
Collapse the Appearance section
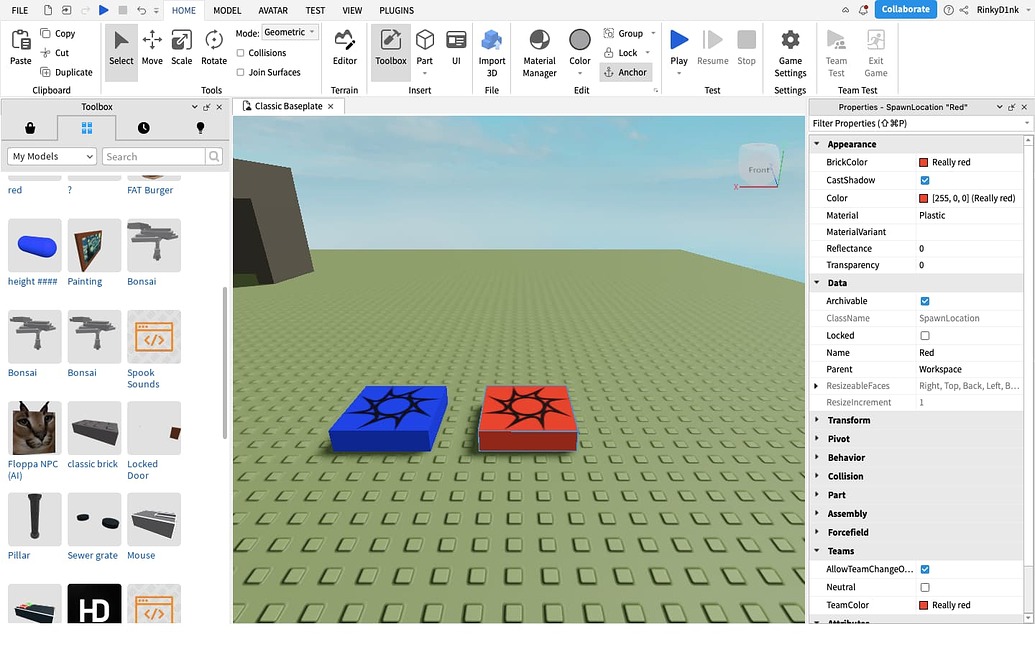(817, 144)
